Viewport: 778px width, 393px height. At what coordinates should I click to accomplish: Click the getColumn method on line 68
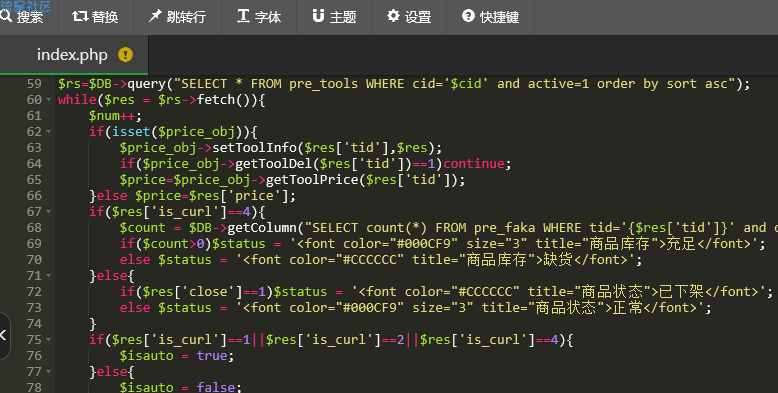pyautogui.click(x=261, y=228)
